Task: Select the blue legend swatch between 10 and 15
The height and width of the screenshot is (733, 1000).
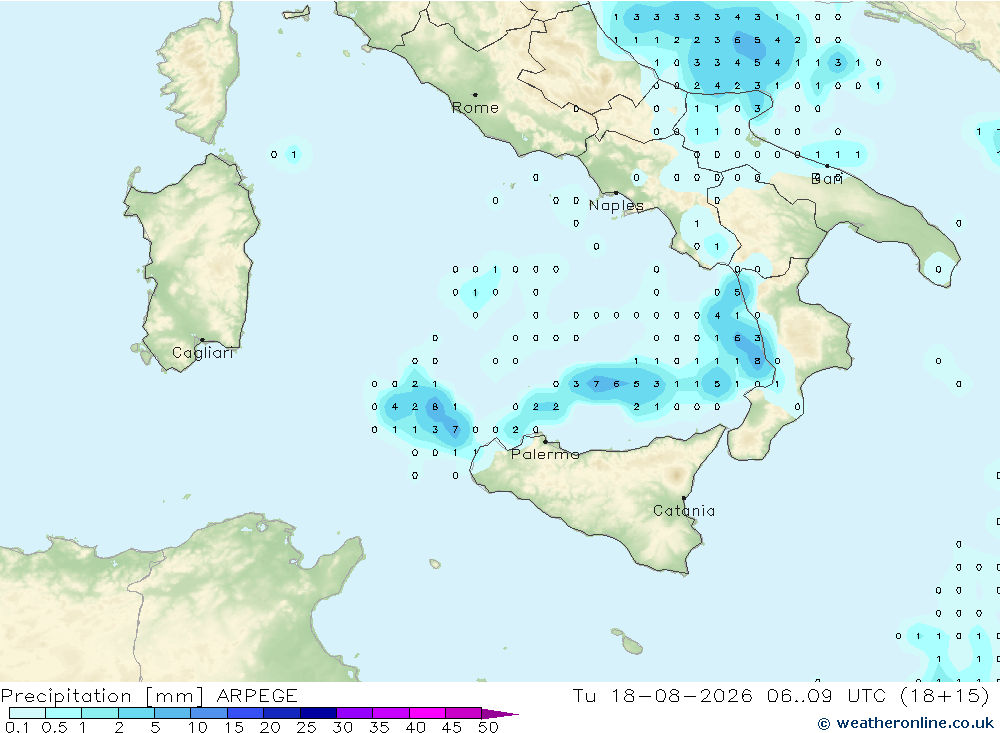Action: click(209, 713)
